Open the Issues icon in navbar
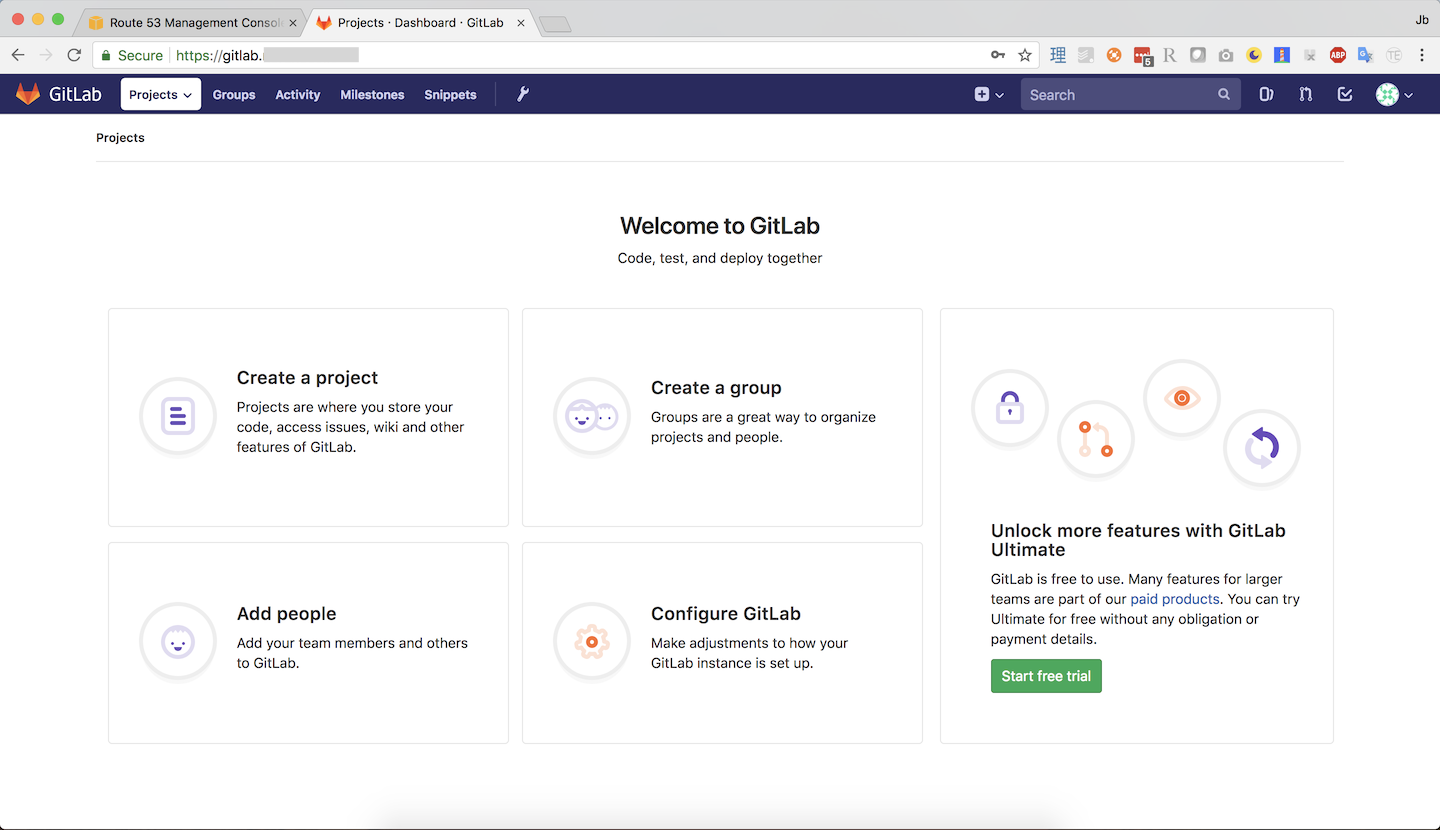Screen dimensions: 1440x830 tap(1266, 94)
